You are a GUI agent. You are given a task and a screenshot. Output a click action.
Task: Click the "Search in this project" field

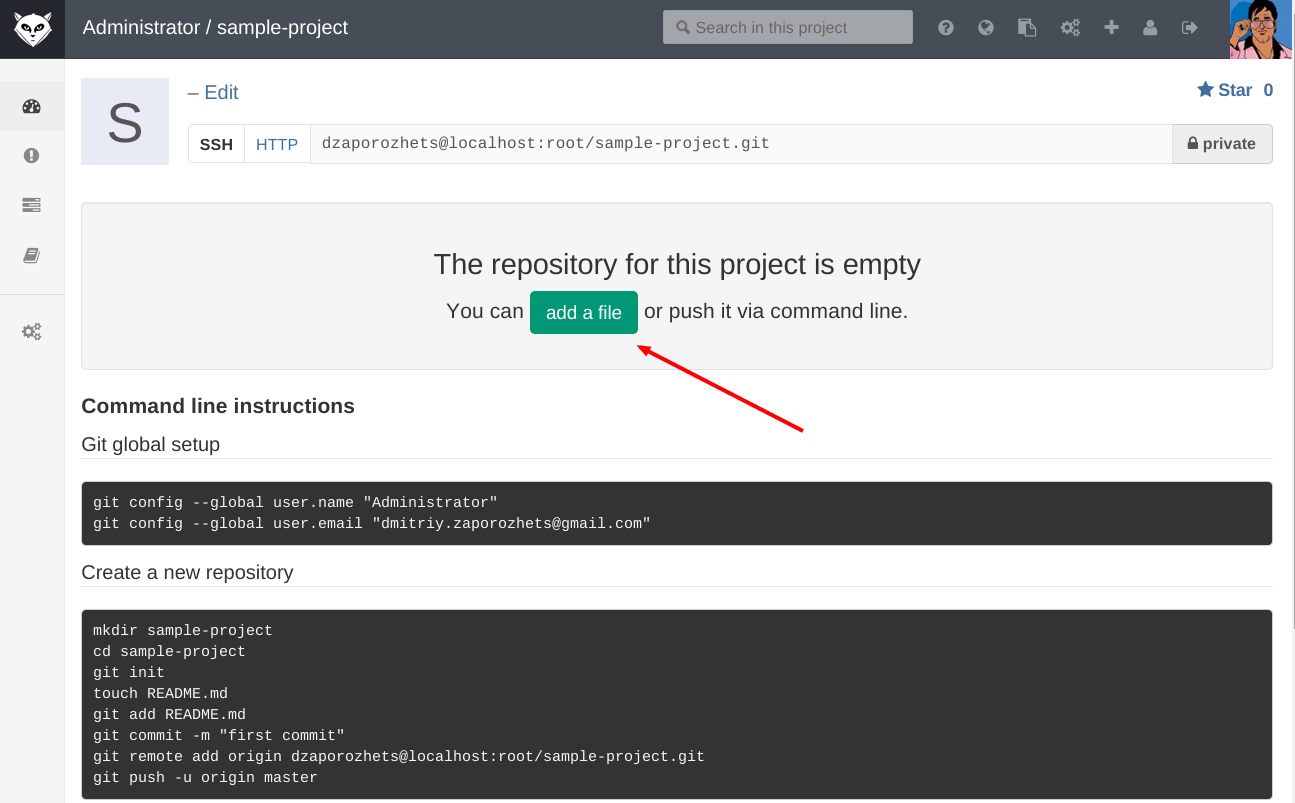(x=788, y=28)
